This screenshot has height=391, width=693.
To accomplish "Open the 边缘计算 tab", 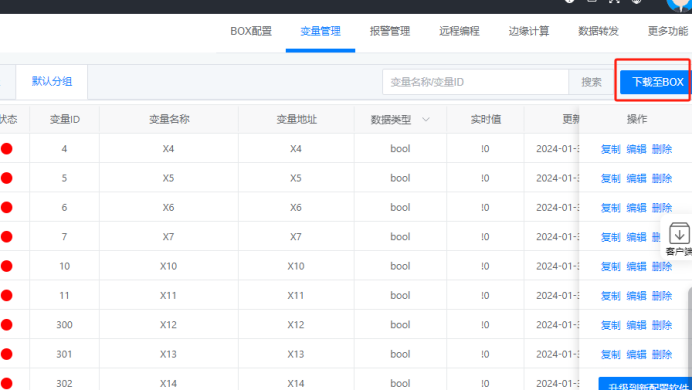I will [529, 31].
